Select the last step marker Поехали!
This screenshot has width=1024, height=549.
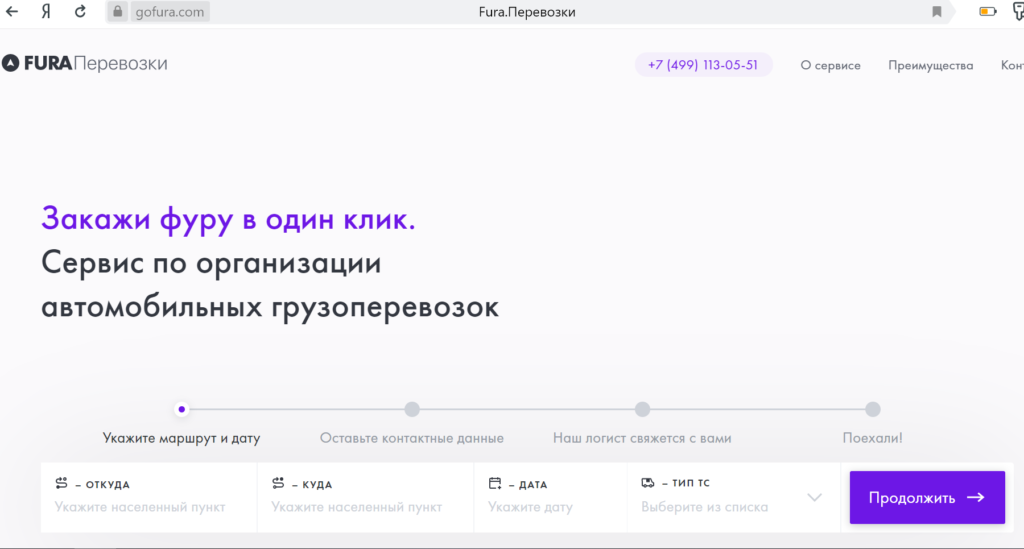(873, 409)
